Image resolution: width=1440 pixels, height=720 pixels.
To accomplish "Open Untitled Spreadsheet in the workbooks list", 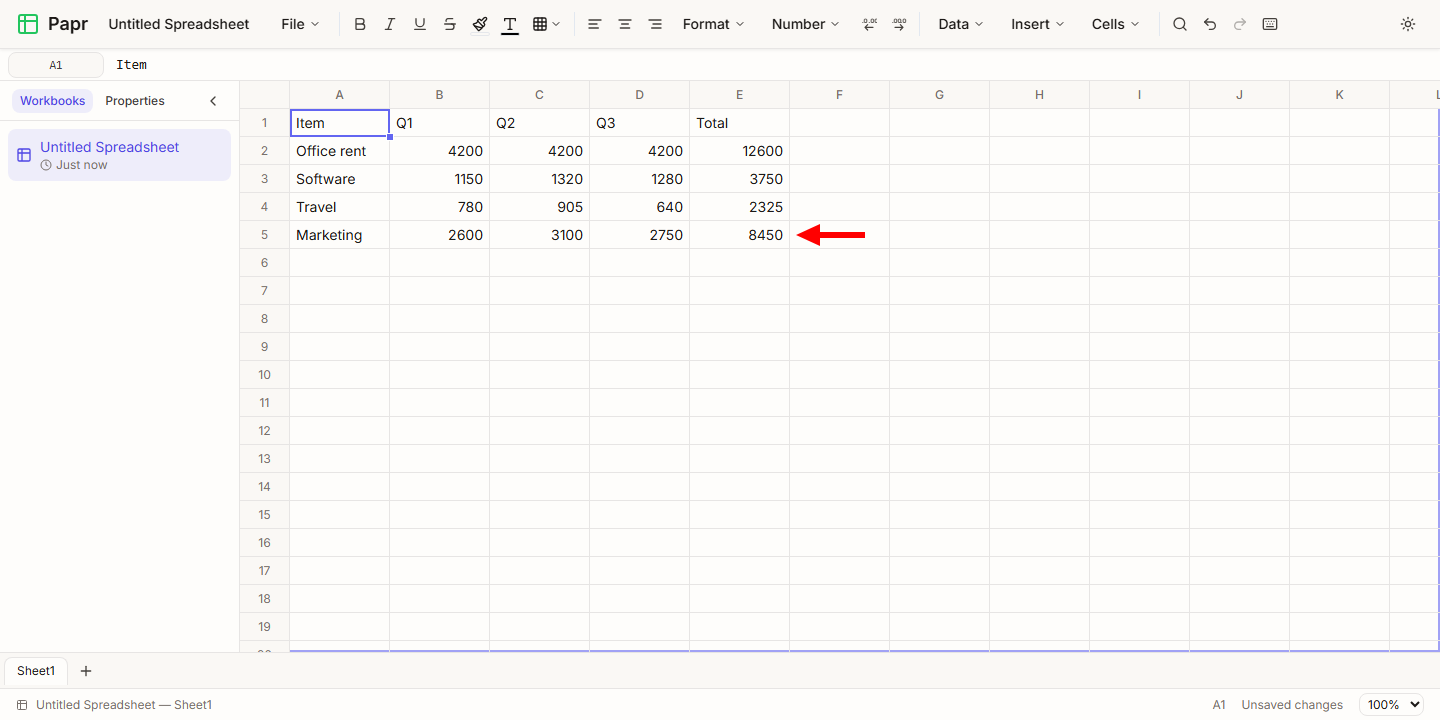I will point(119,155).
